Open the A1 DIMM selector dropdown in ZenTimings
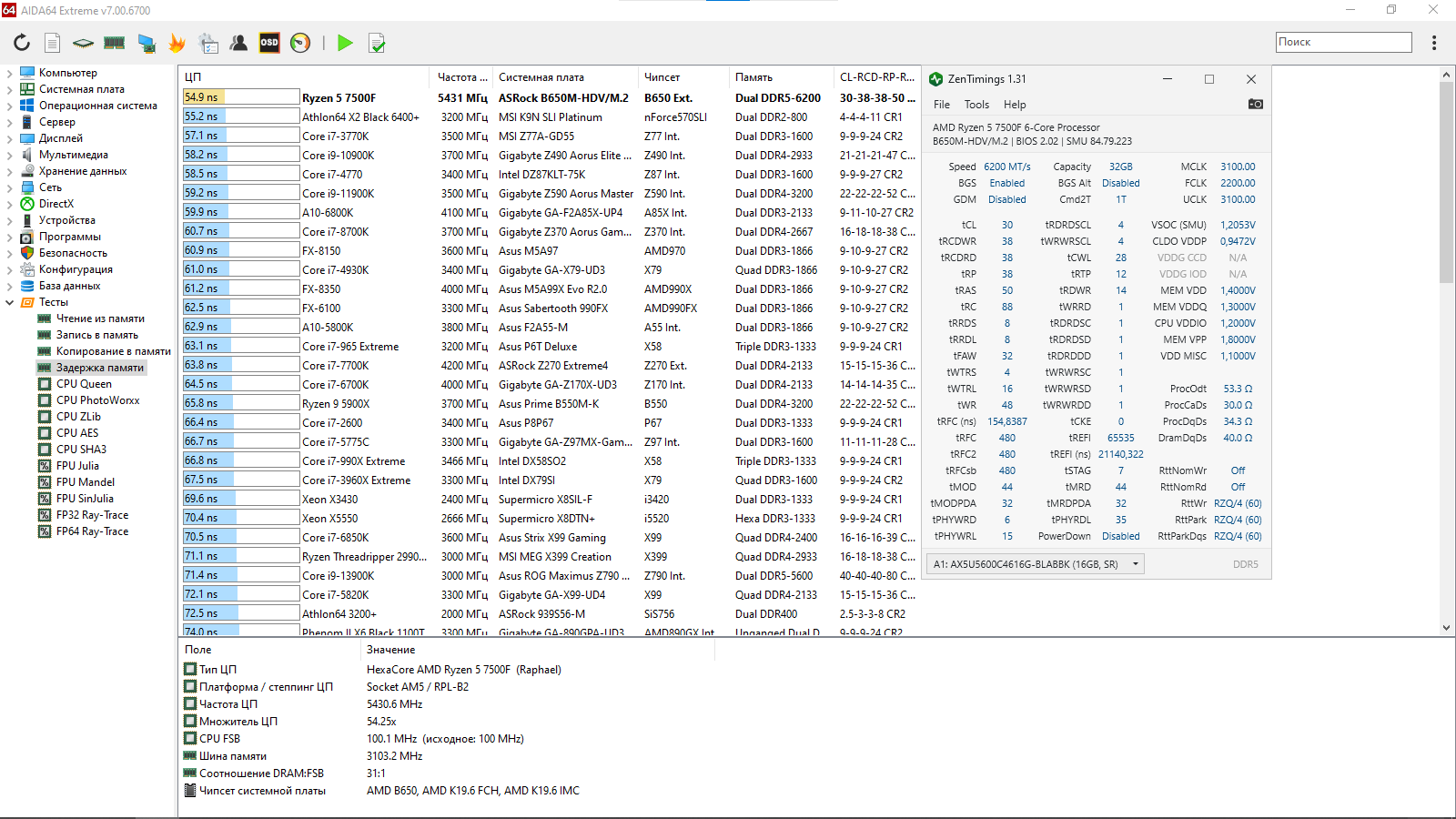Viewport: 1456px width, 819px height. click(x=1036, y=564)
